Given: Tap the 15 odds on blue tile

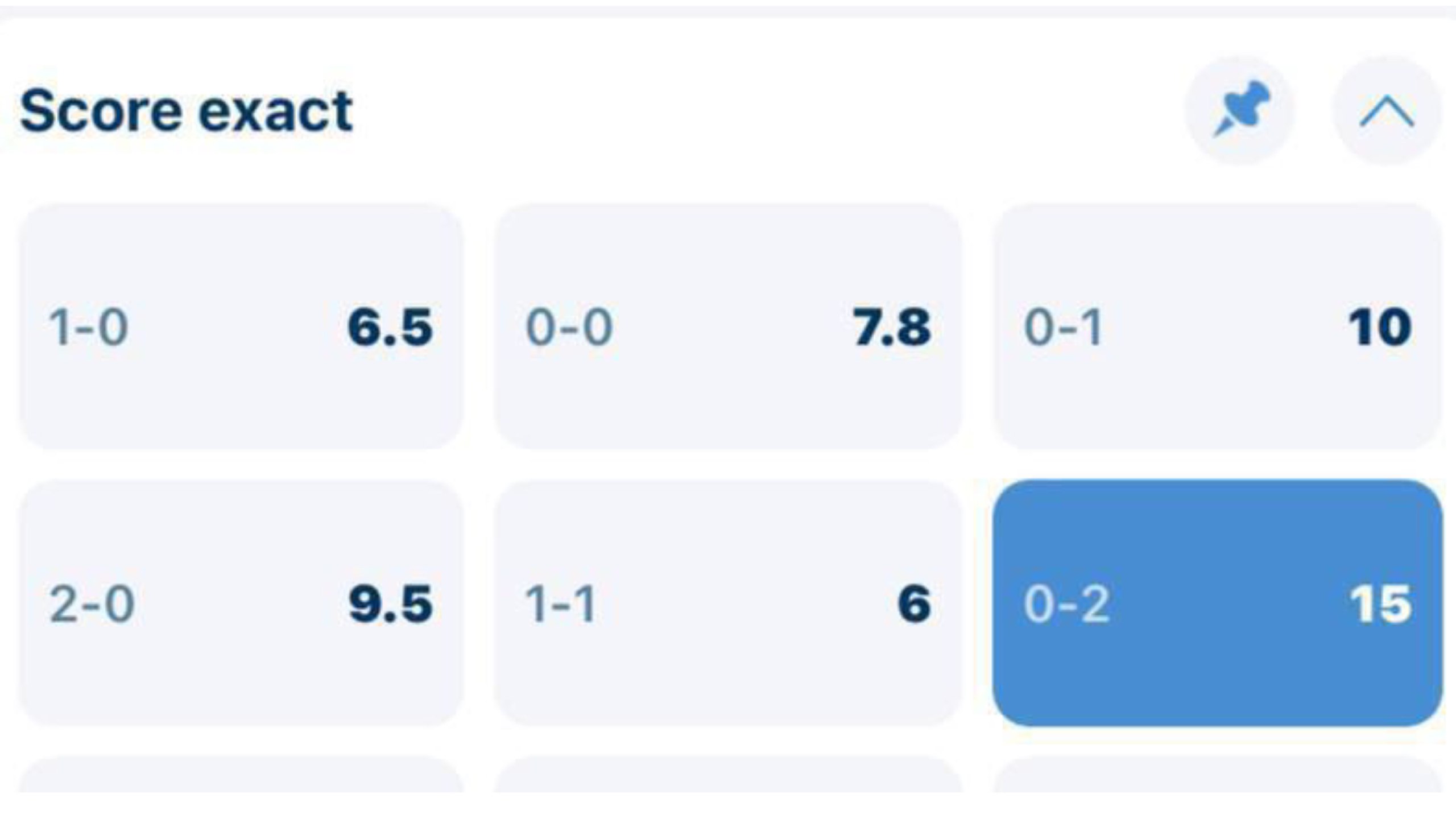Looking at the screenshot, I should (1380, 604).
